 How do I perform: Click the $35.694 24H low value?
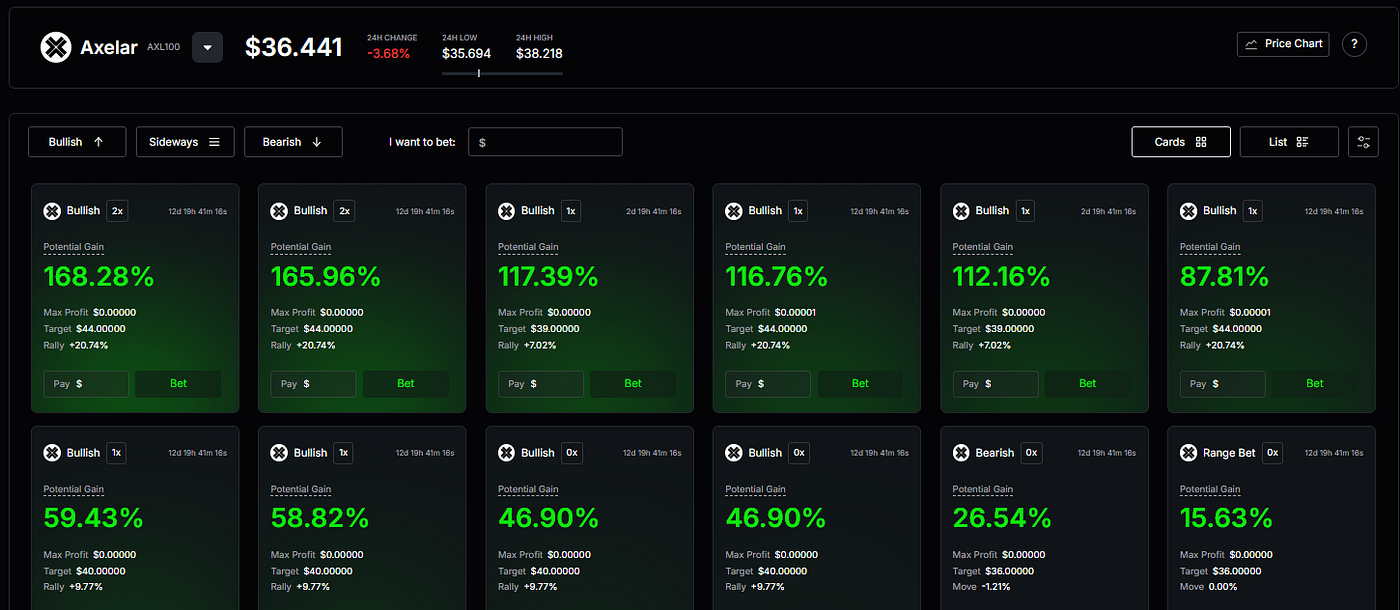[466, 54]
